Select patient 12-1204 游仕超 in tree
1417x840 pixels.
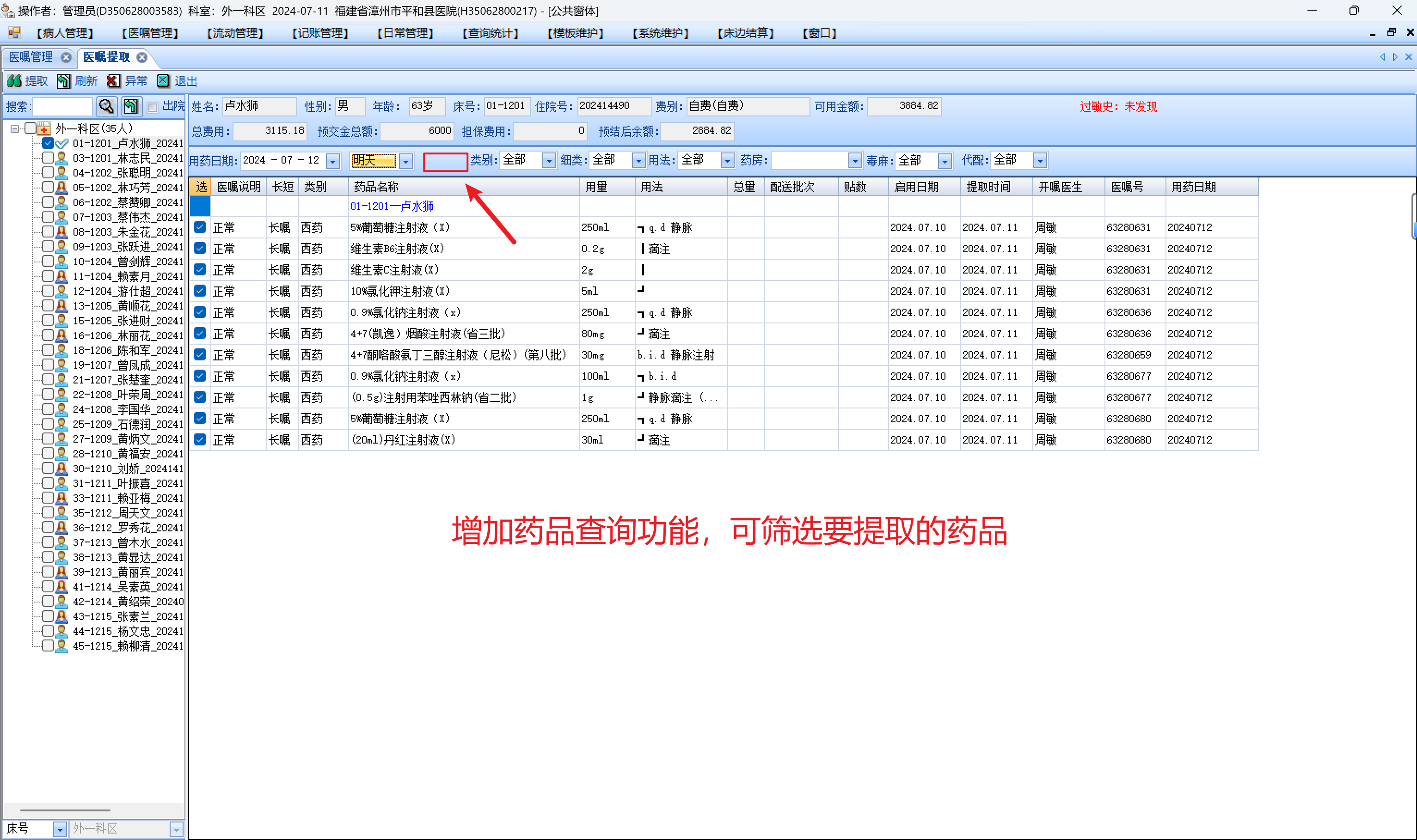(x=128, y=291)
